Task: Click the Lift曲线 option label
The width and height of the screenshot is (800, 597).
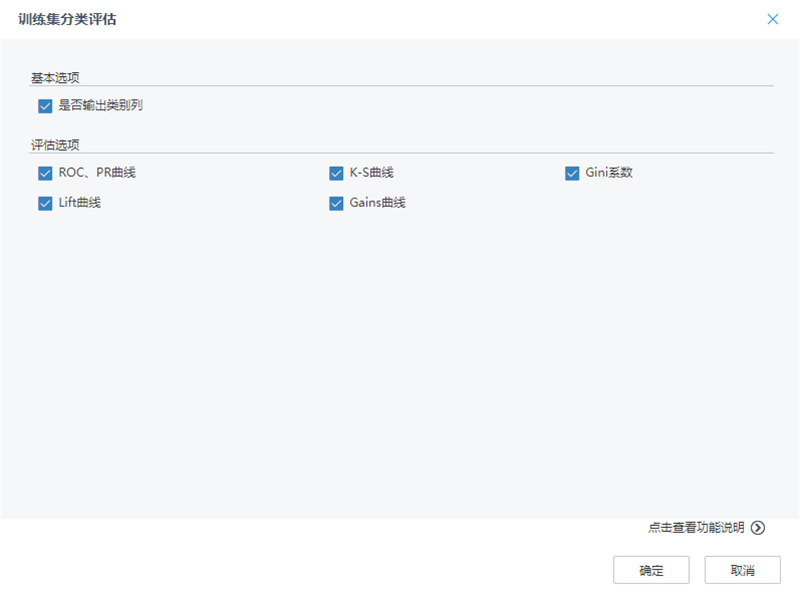Action: click(x=80, y=203)
